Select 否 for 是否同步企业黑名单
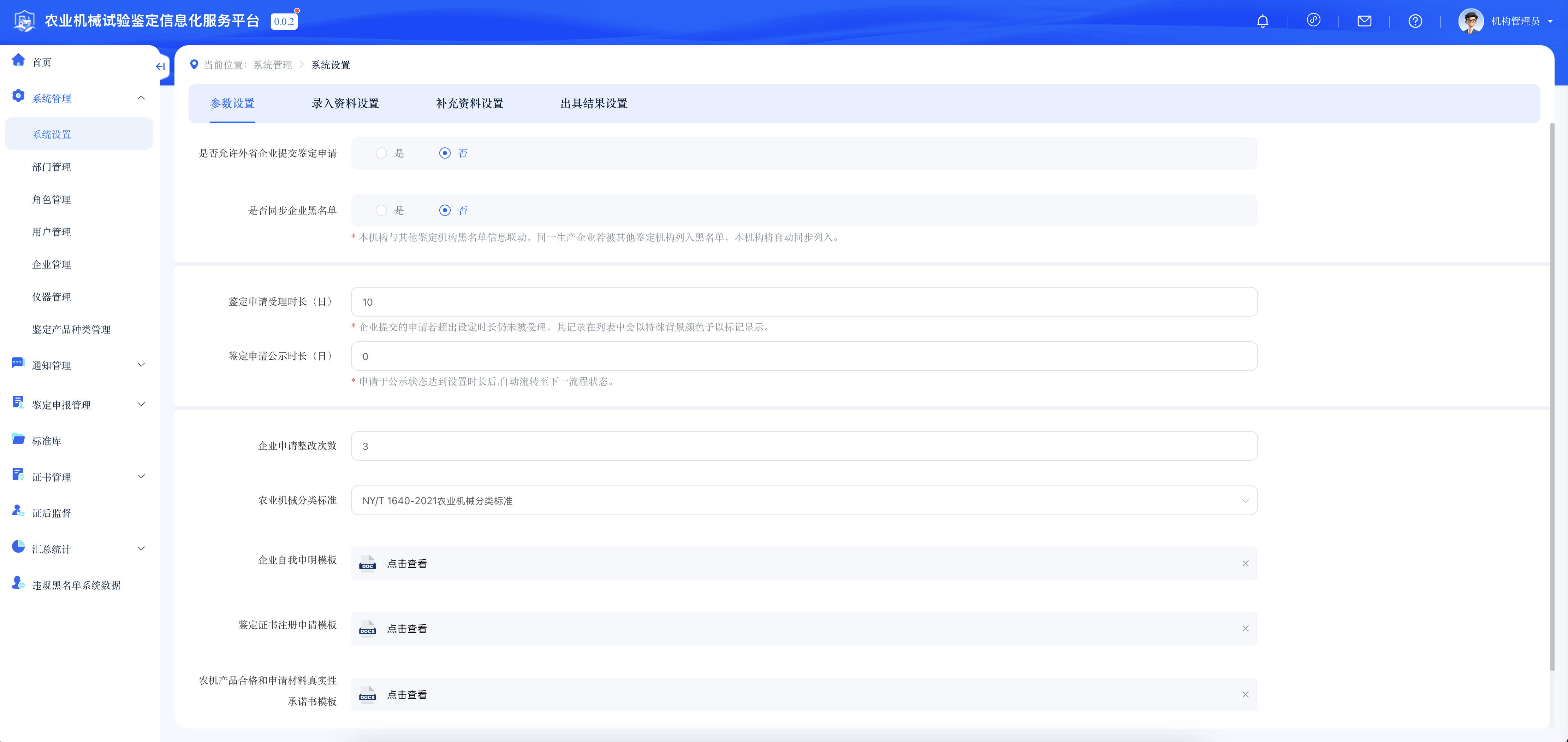 click(445, 211)
